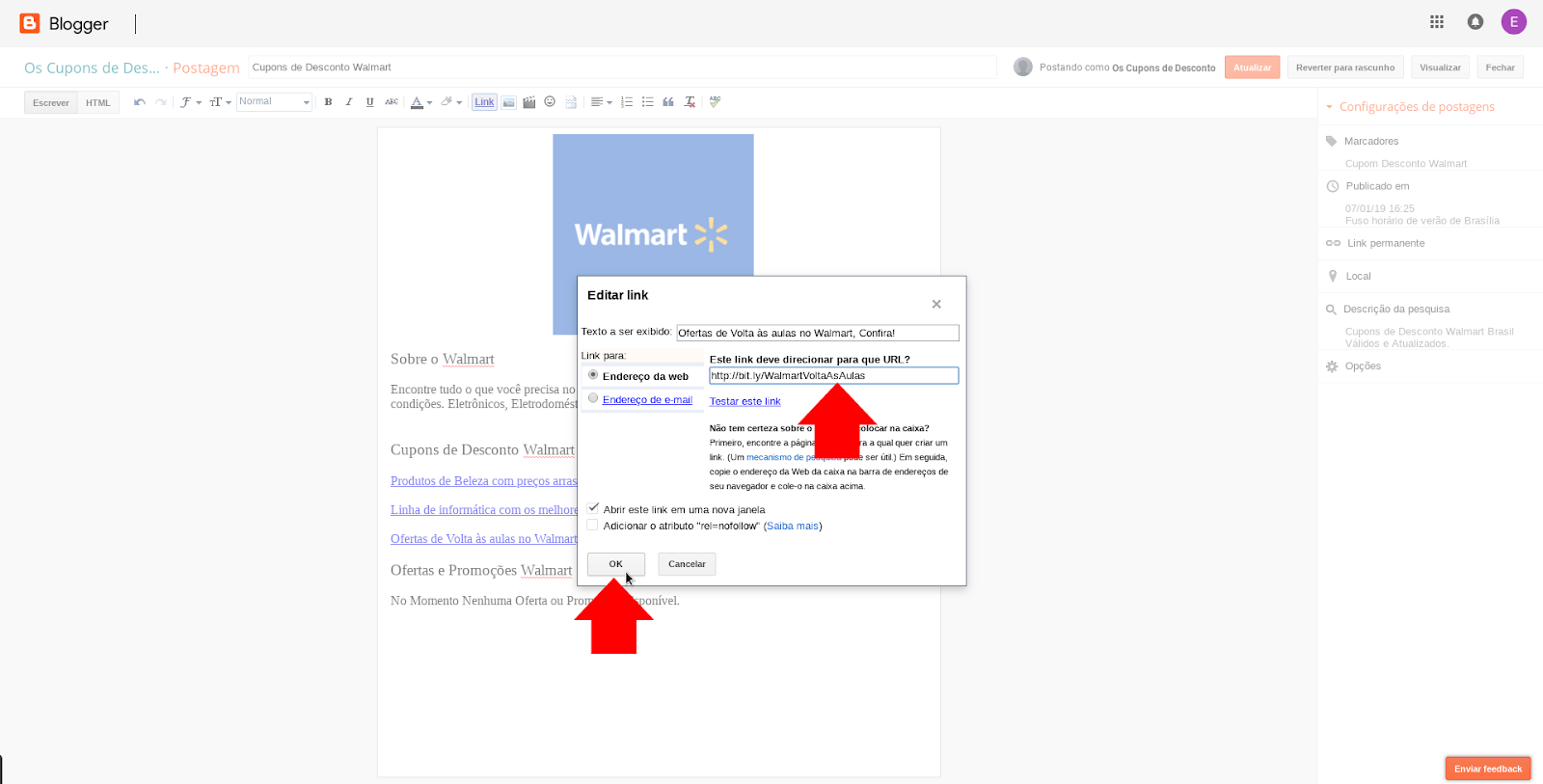1543x784 pixels.
Task: Switch to the HTML tab
Action: tap(98, 103)
